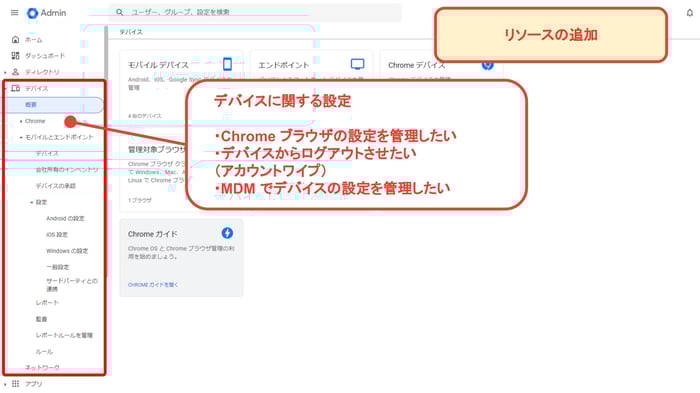The height and width of the screenshot is (393, 700).
Task: Open 一般設定
Action: pyautogui.click(x=58, y=267)
